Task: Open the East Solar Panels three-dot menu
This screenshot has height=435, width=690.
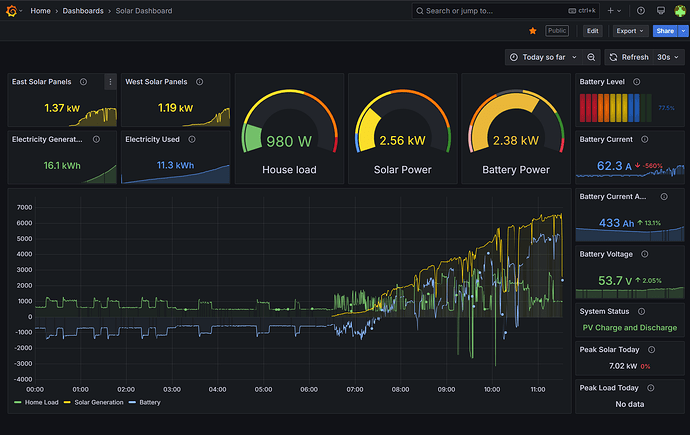Action: (110, 82)
